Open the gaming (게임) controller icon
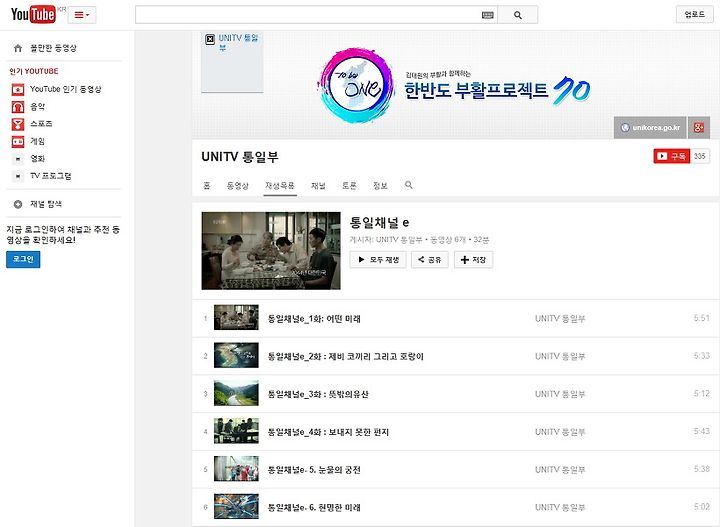This screenshot has height=527, width=720. point(18,141)
